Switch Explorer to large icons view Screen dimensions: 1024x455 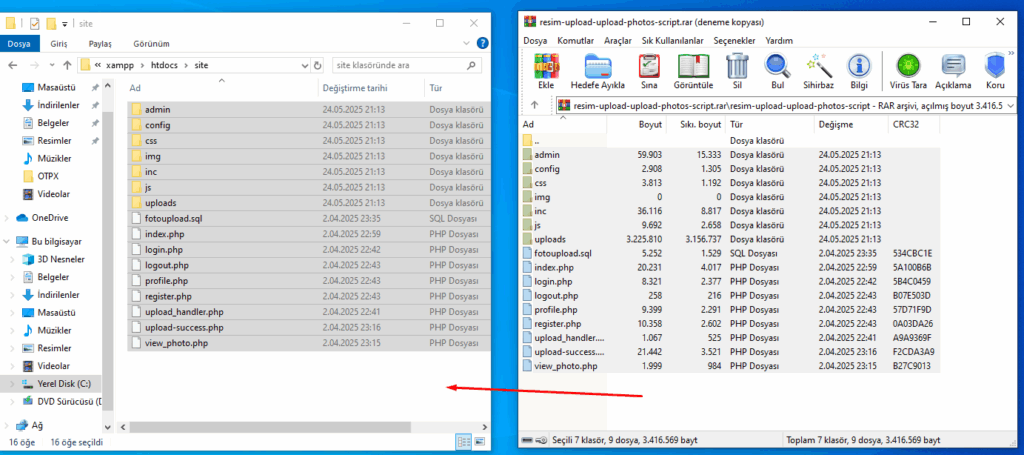pyautogui.click(x=479, y=442)
